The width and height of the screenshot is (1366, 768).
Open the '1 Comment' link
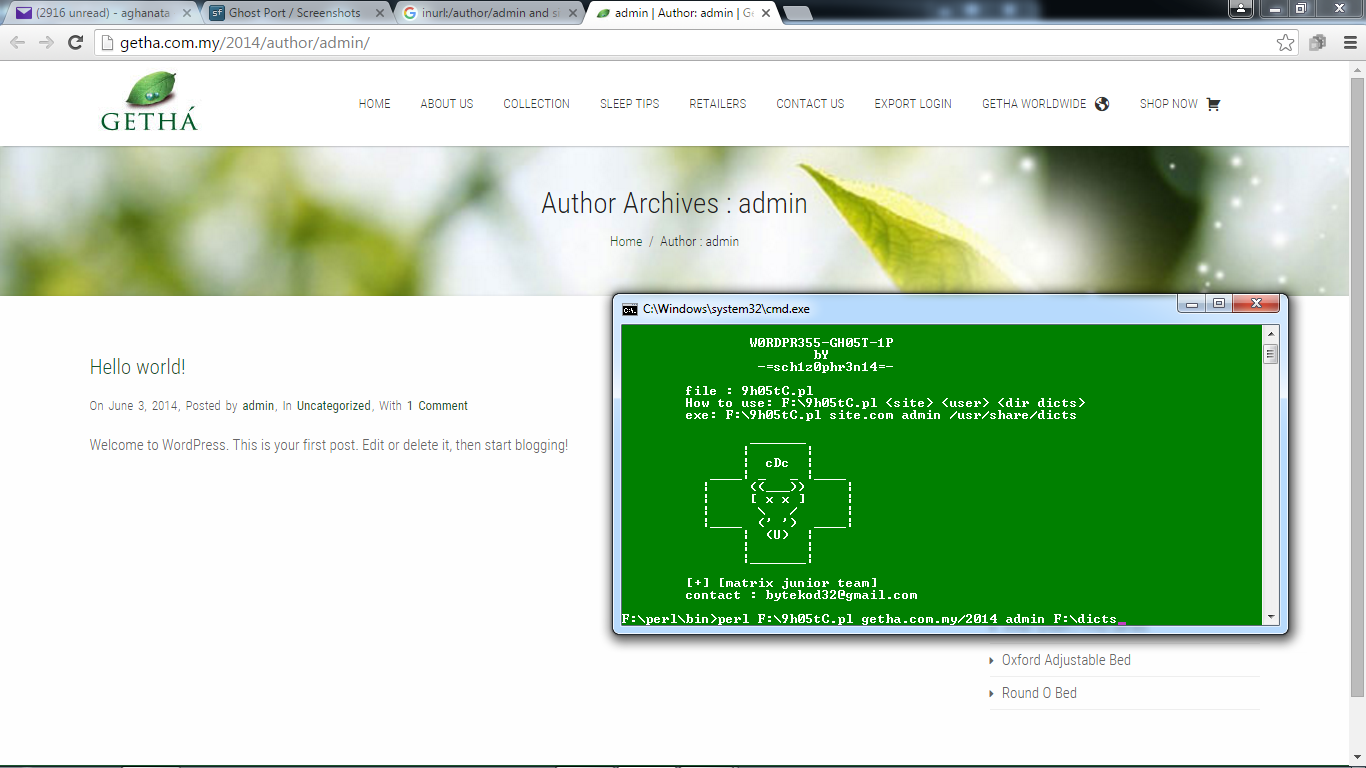[437, 406]
